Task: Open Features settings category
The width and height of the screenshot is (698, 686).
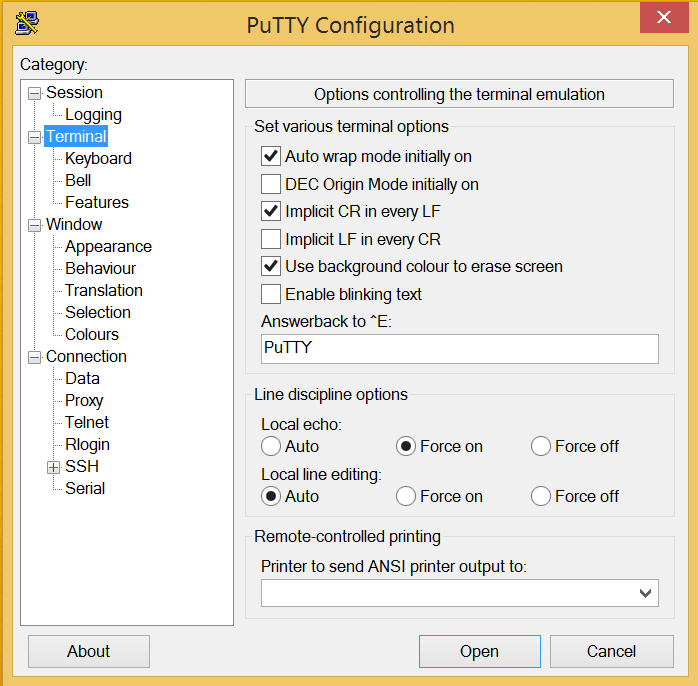Action: [97, 203]
